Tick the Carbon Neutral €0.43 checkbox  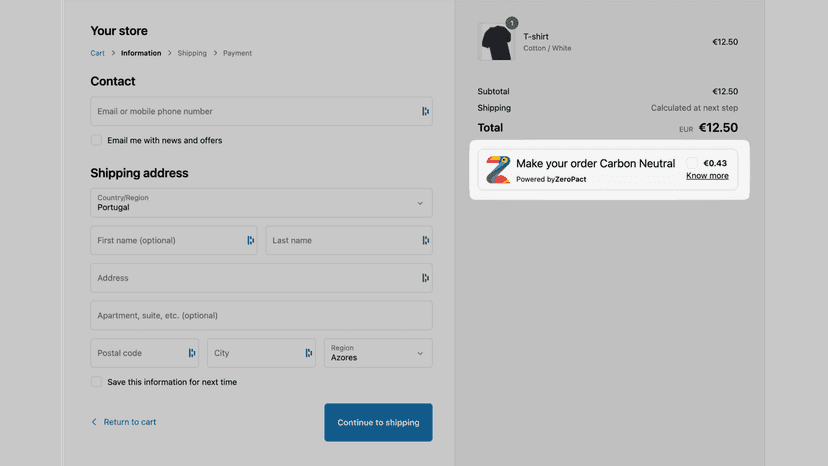coord(692,163)
